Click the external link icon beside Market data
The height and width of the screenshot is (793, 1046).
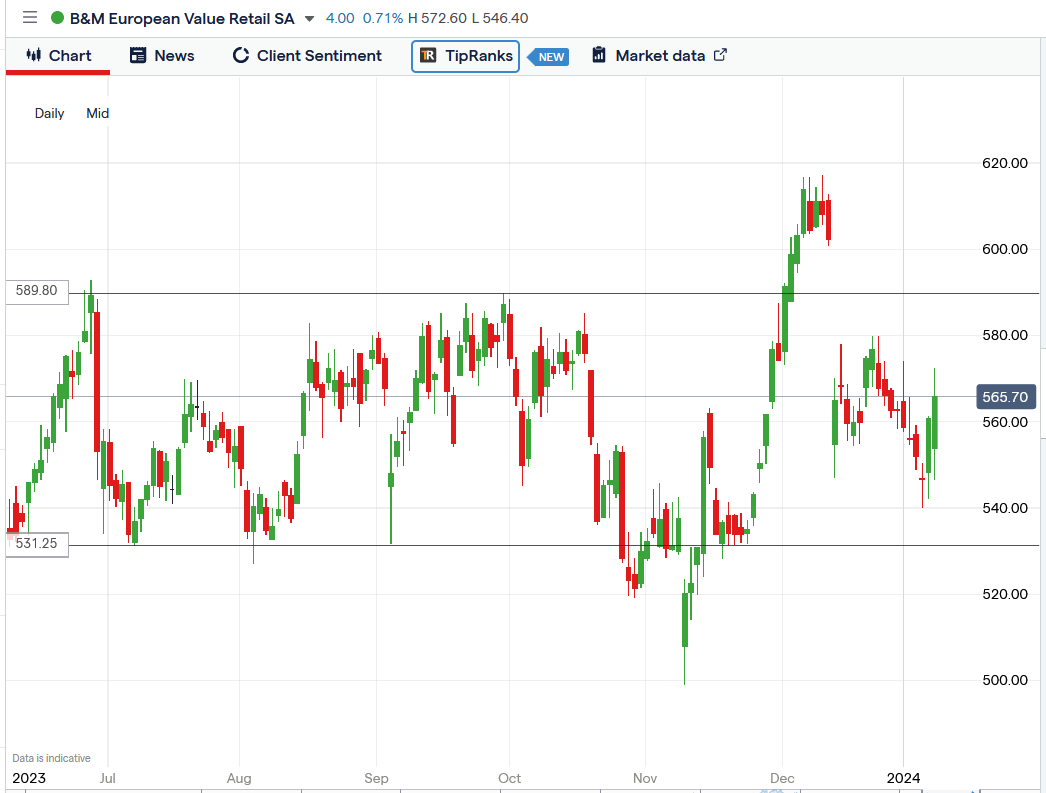pyautogui.click(x=720, y=55)
